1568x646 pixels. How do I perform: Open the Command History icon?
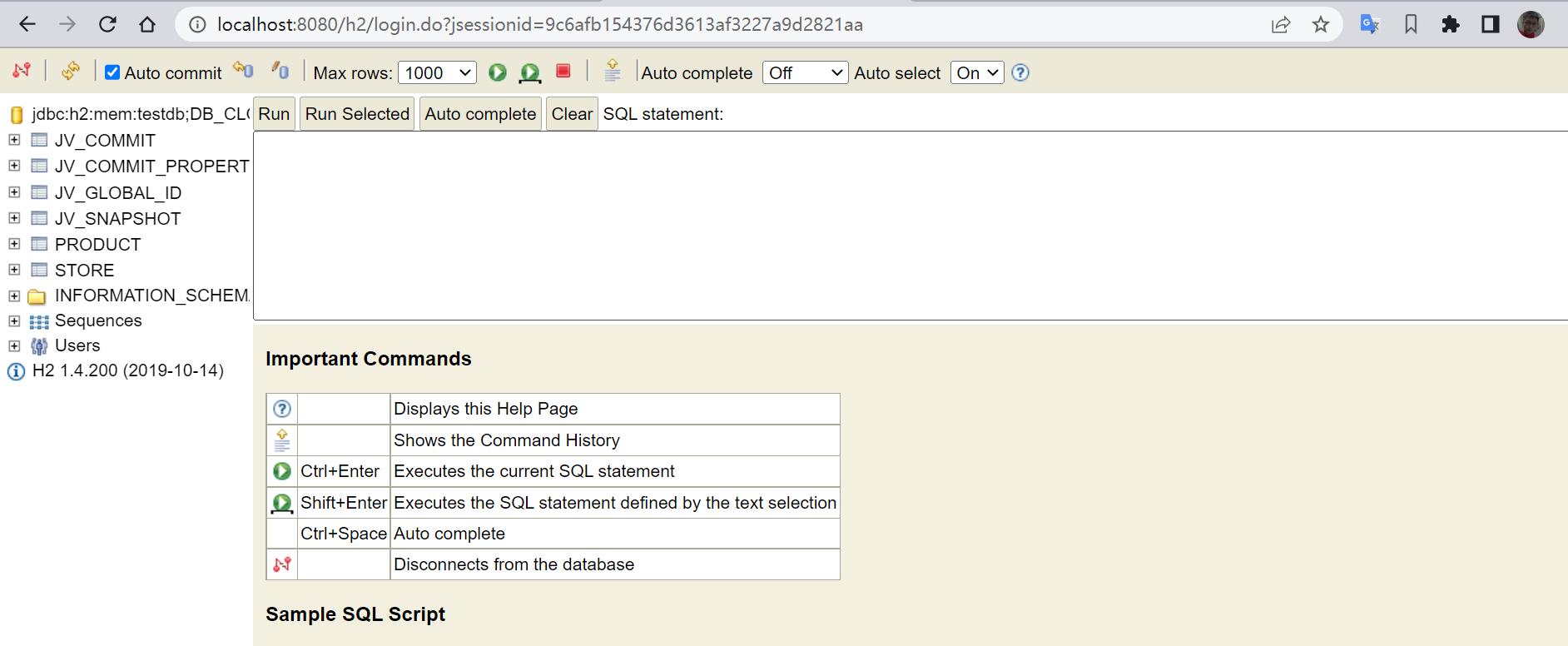click(613, 71)
